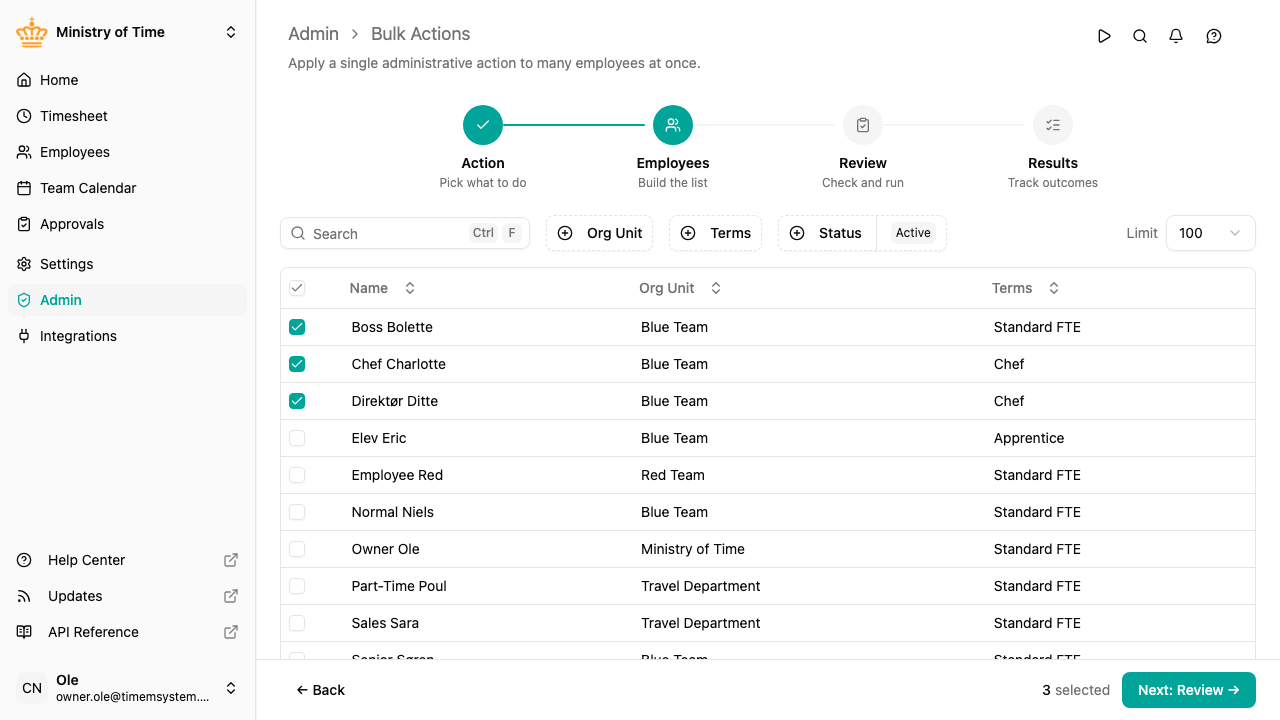Sort by Name column
The image size is (1280, 720).
point(382,288)
